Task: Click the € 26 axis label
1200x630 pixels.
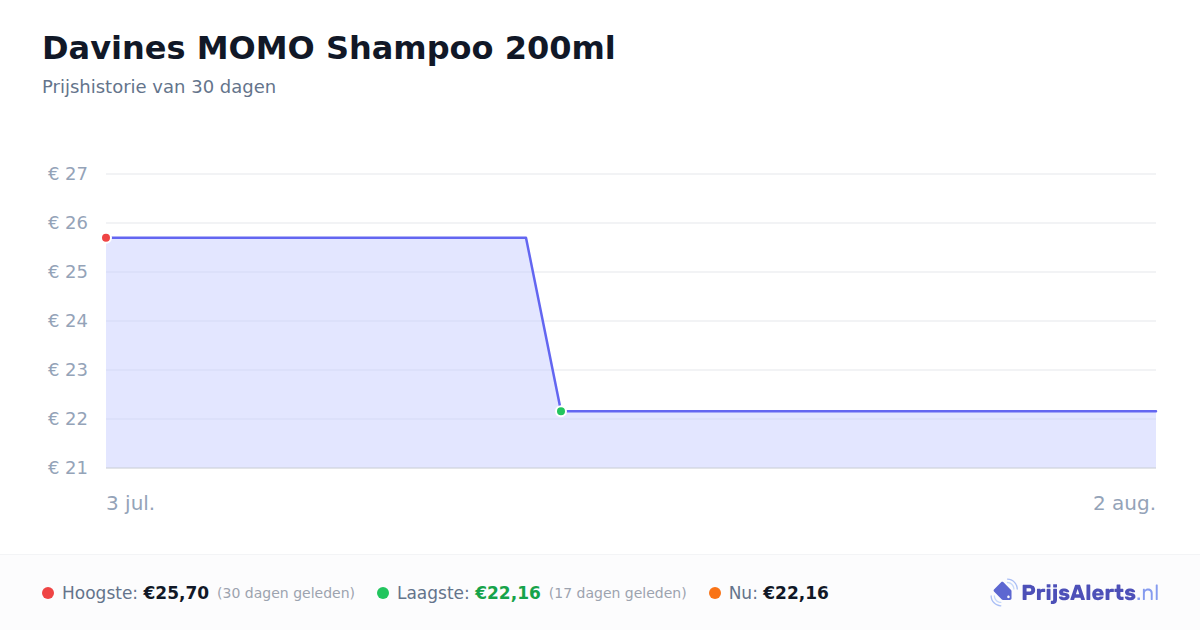Action: pos(68,223)
